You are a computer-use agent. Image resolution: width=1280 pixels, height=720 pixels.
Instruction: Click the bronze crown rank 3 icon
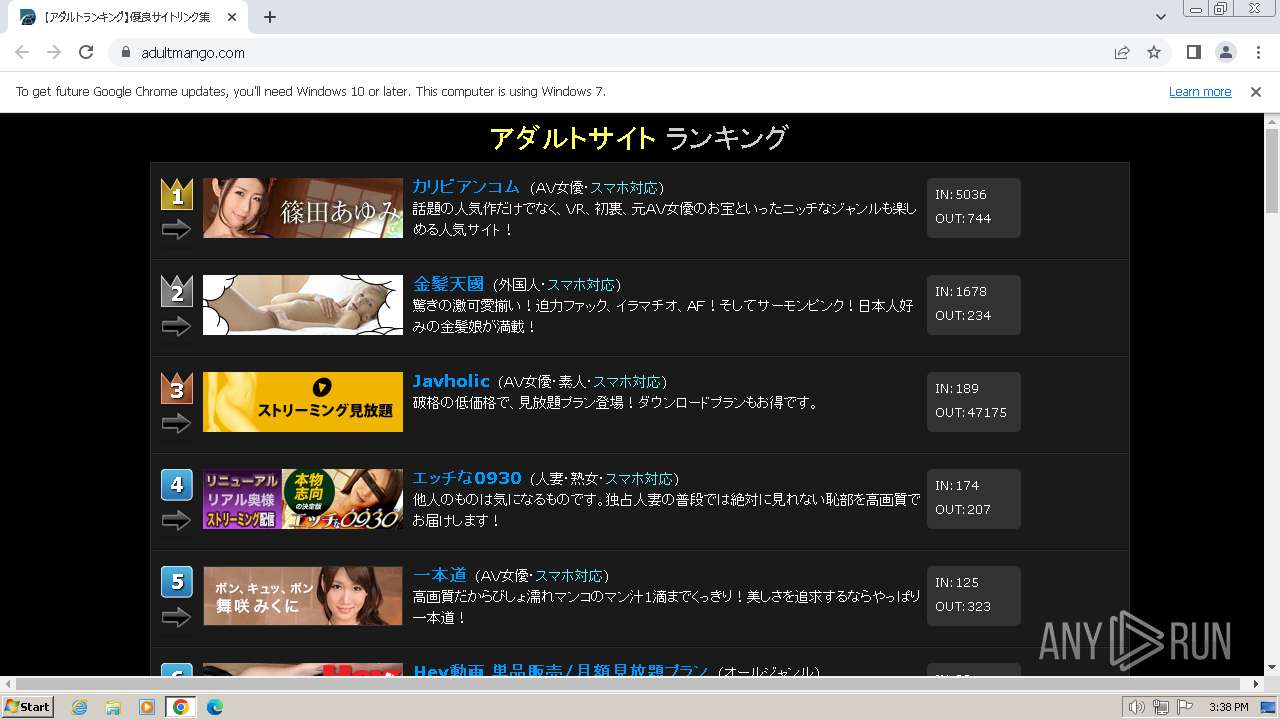[x=177, y=388]
